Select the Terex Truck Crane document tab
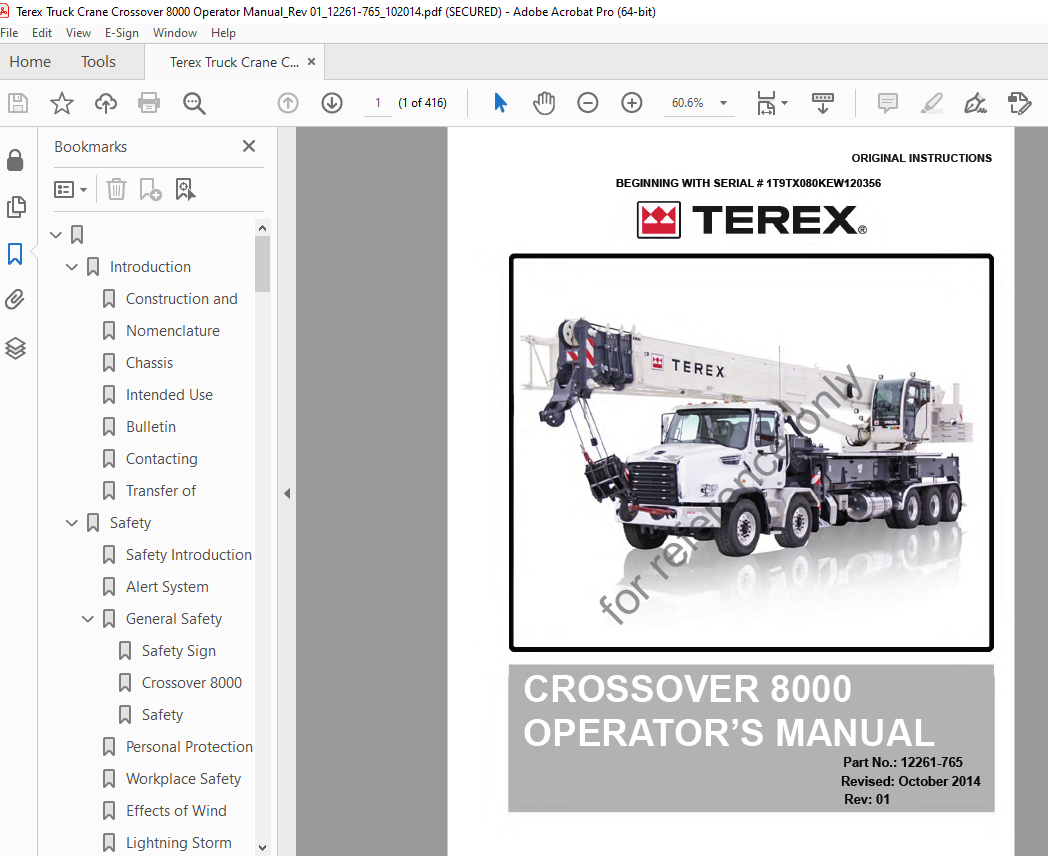 coord(234,62)
